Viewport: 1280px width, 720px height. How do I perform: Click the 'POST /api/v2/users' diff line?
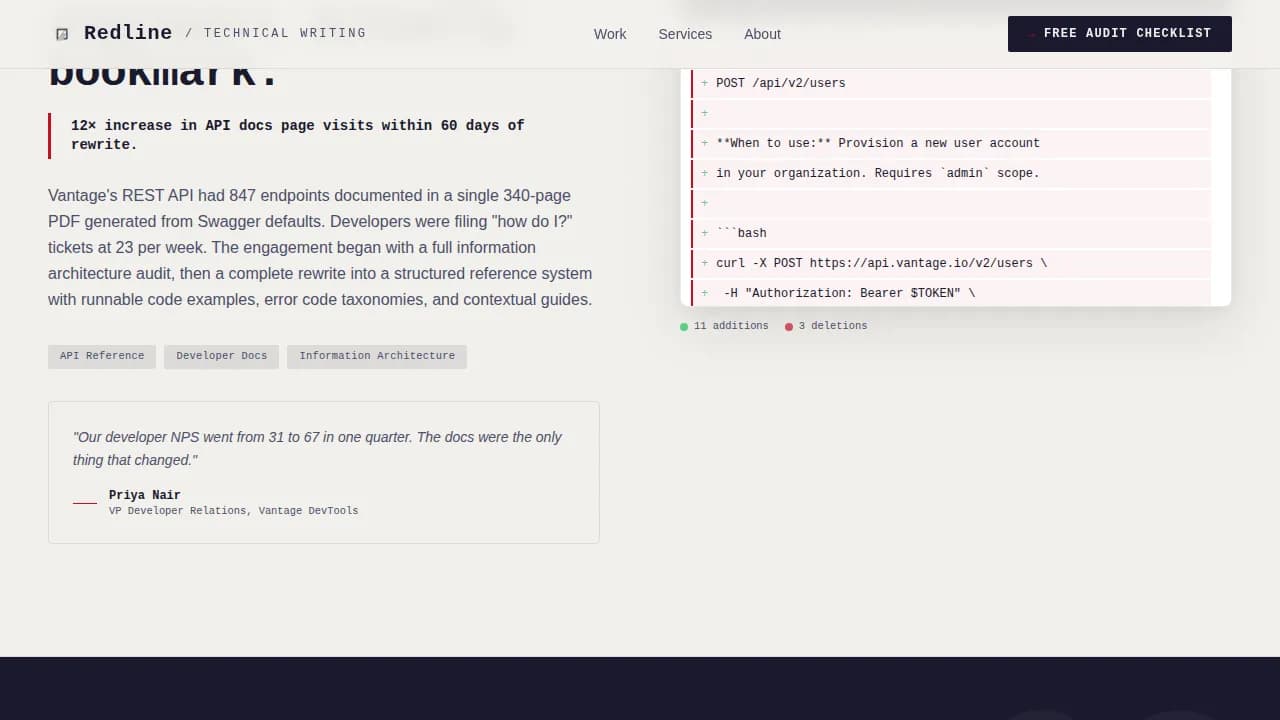click(951, 83)
